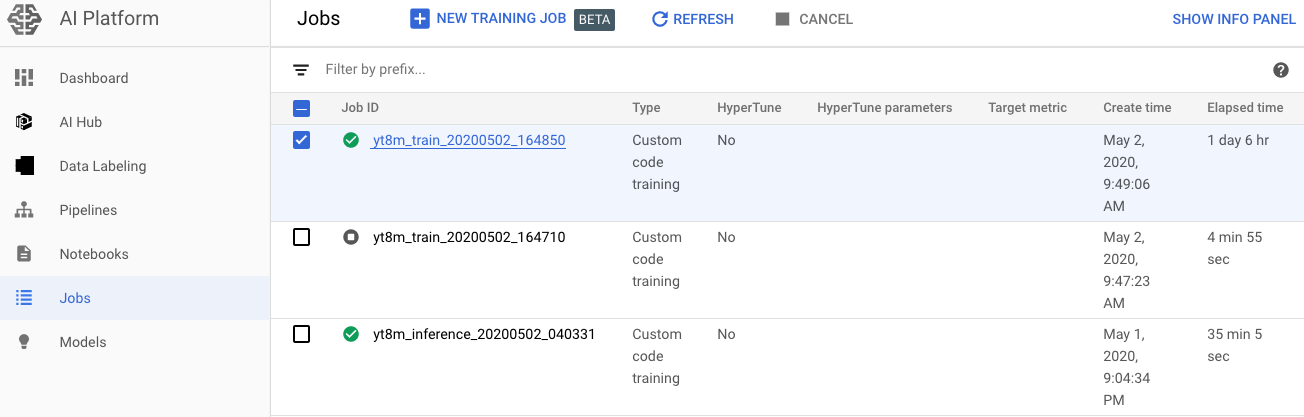Click green success status icon for yt8m_train_20200502_164850
The width and height of the screenshot is (1304, 417).
pyautogui.click(x=351, y=141)
